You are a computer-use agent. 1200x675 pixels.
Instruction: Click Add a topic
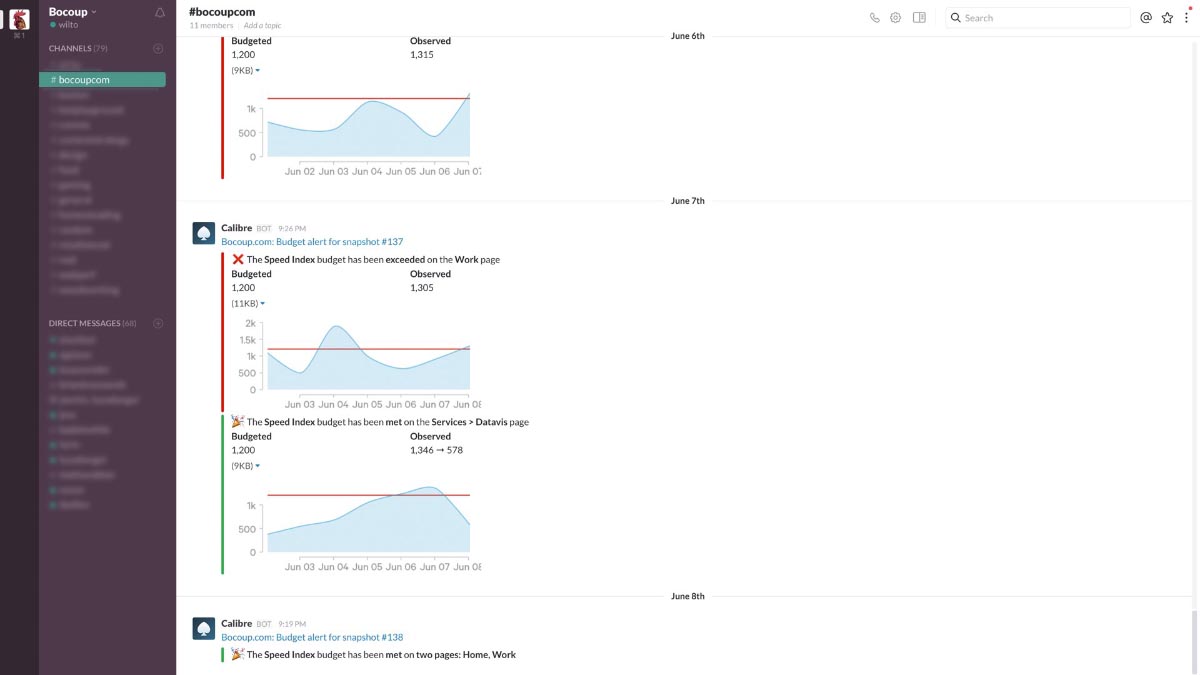point(262,25)
